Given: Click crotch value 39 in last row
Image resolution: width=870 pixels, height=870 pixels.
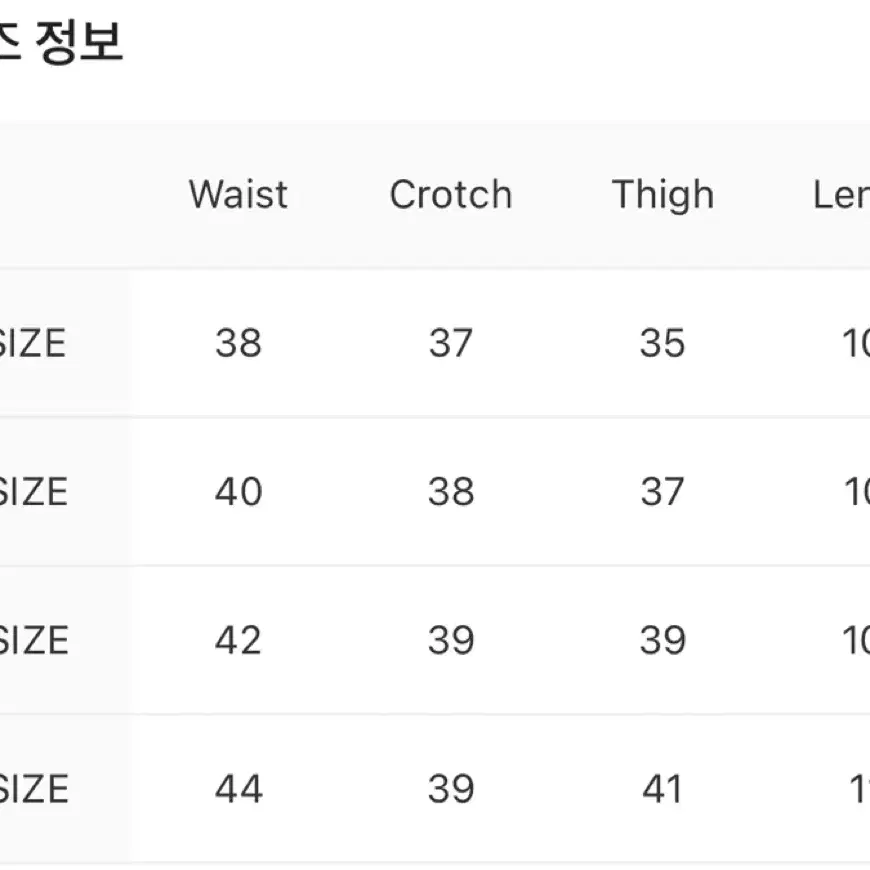Looking at the screenshot, I should [x=451, y=789].
